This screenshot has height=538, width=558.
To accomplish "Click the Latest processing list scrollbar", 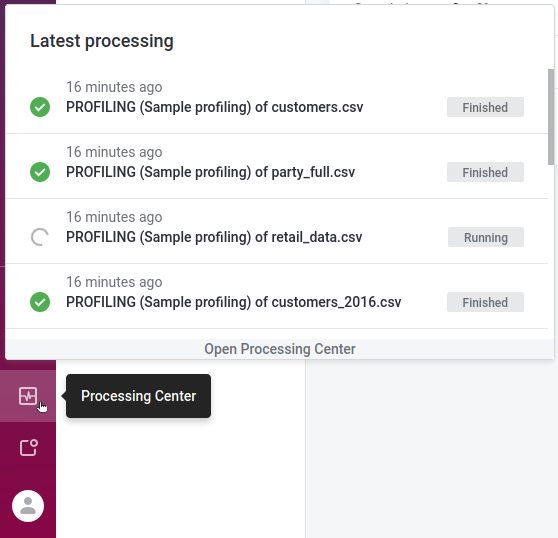I will coord(551,117).
